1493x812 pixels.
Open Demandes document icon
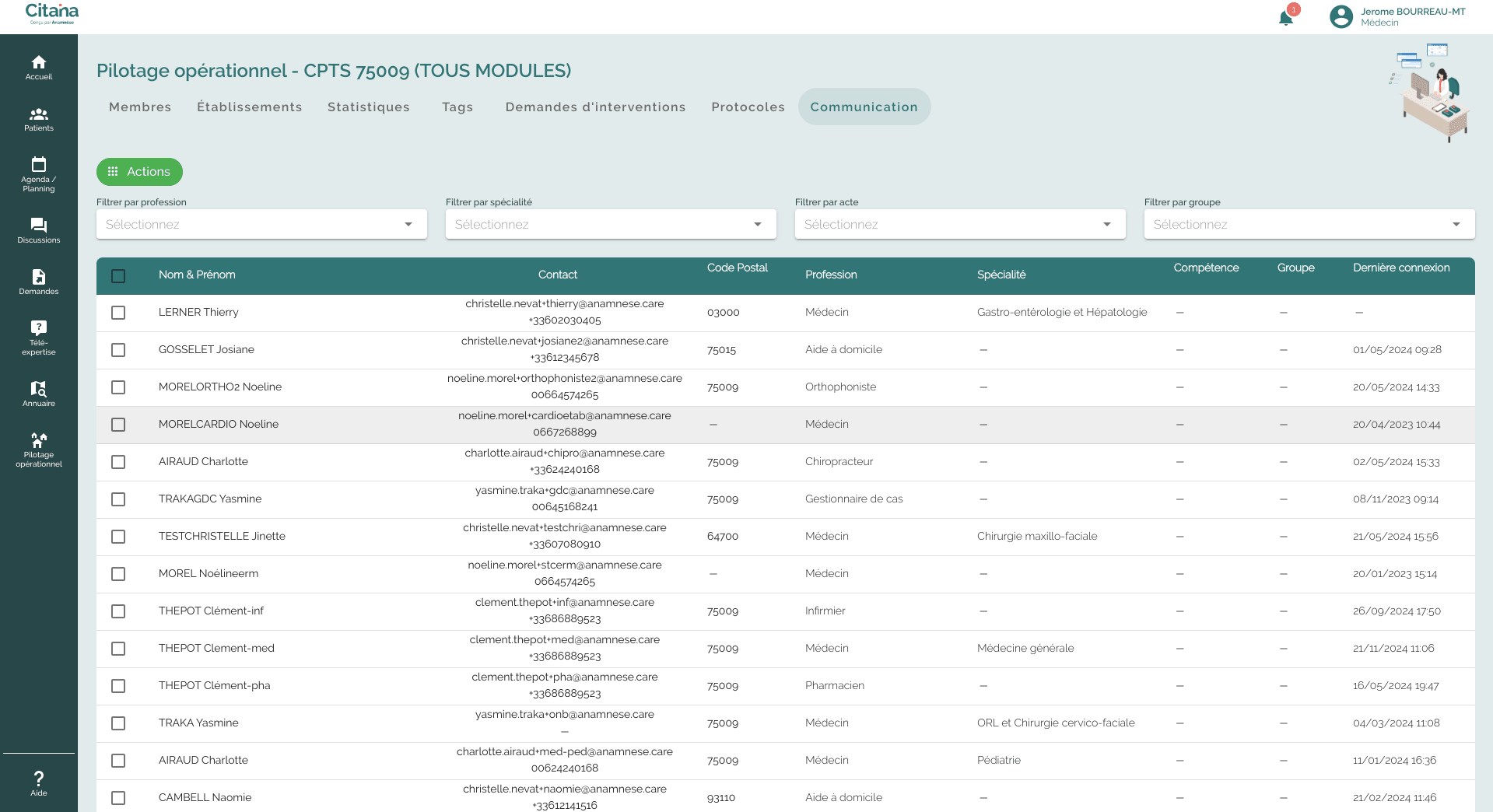coord(38,277)
